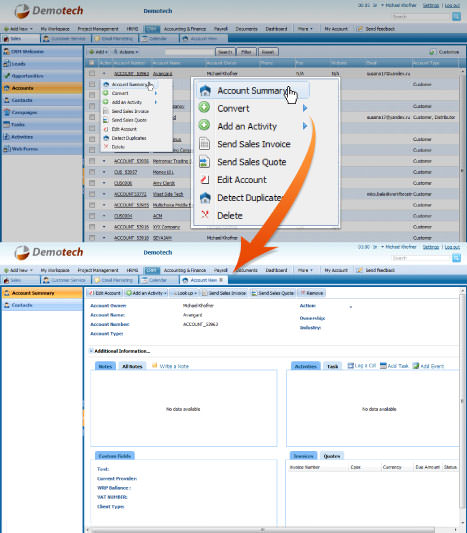The height and width of the screenshot is (533, 467).
Task: Click Add Task beside the Activities tabs
Action: [x=394, y=366]
